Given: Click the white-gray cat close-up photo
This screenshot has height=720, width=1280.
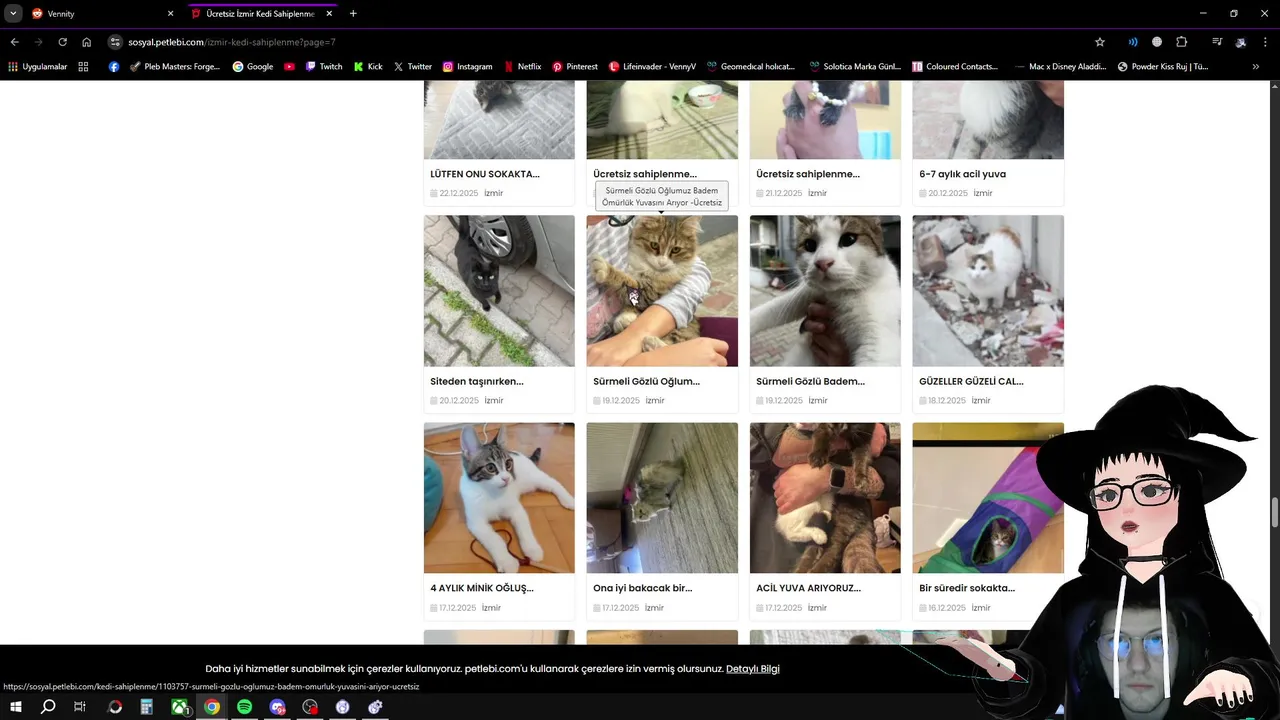Looking at the screenshot, I should point(825,291).
